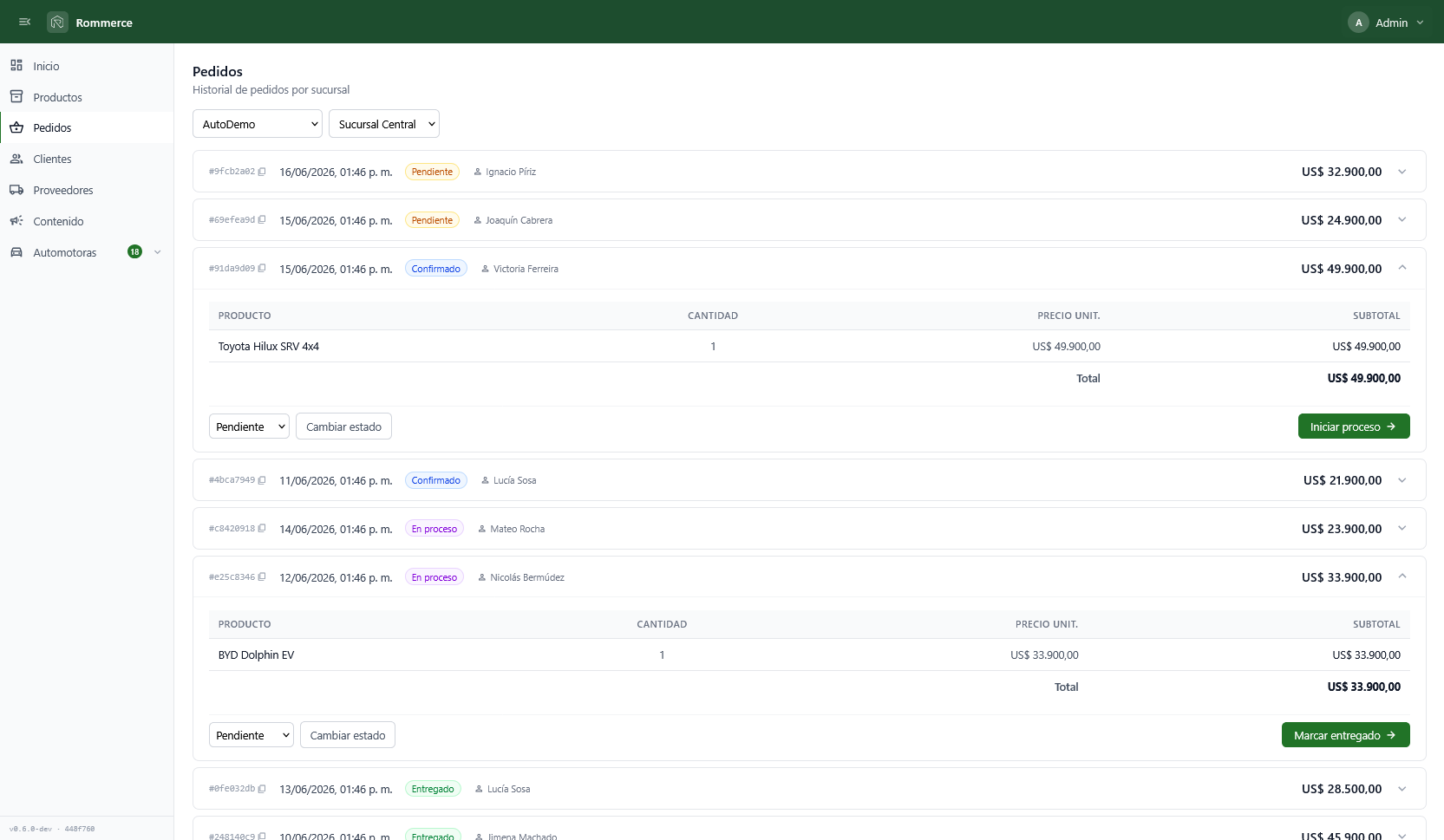Copy order ID #0fe032db
Viewport: 1444px width, 840px height.
click(262, 789)
